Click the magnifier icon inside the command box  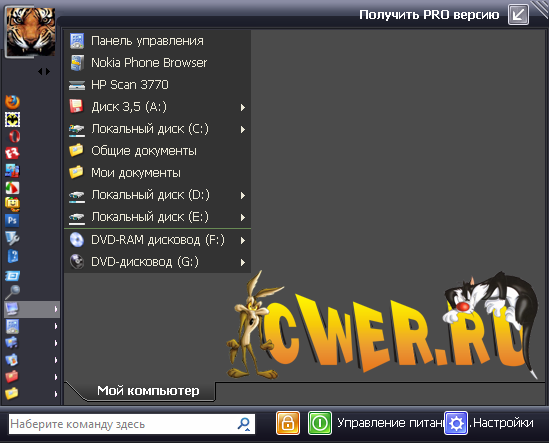tap(244, 424)
